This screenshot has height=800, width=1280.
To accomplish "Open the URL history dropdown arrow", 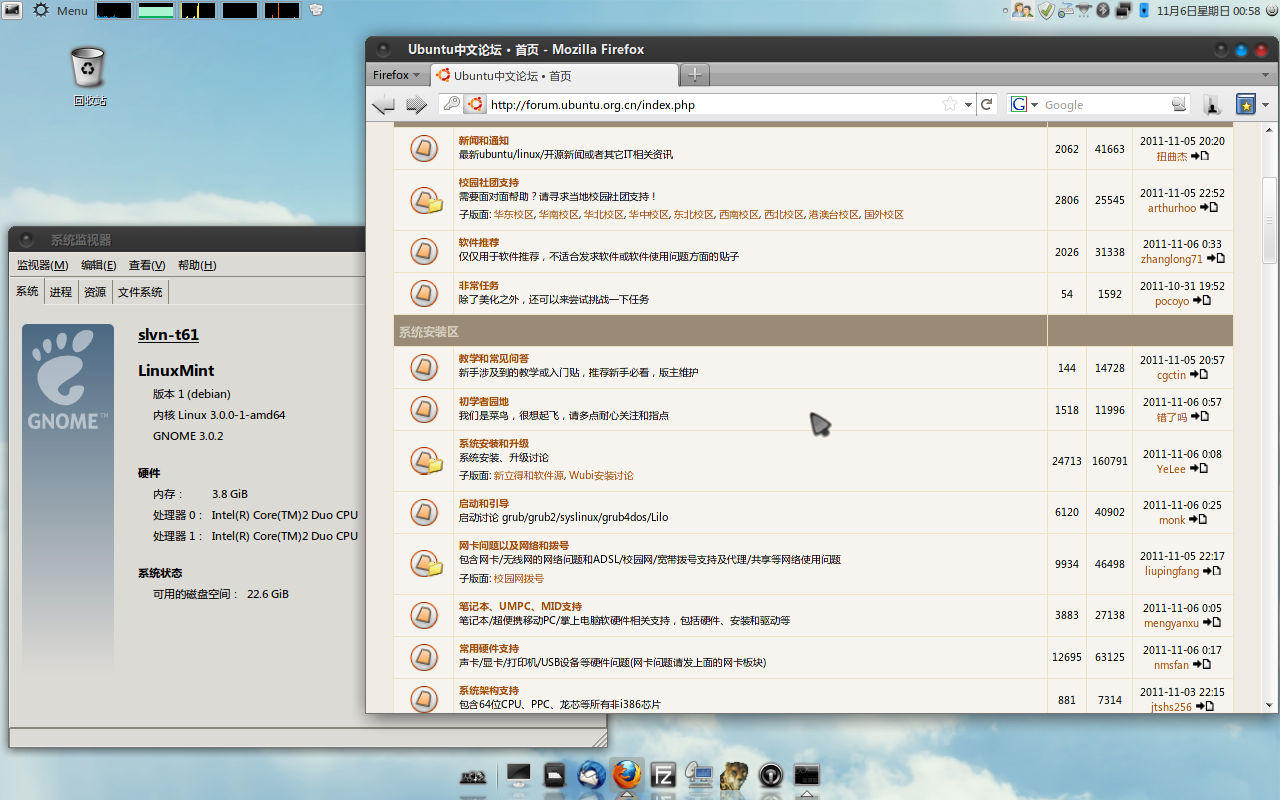I will [967, 104].
